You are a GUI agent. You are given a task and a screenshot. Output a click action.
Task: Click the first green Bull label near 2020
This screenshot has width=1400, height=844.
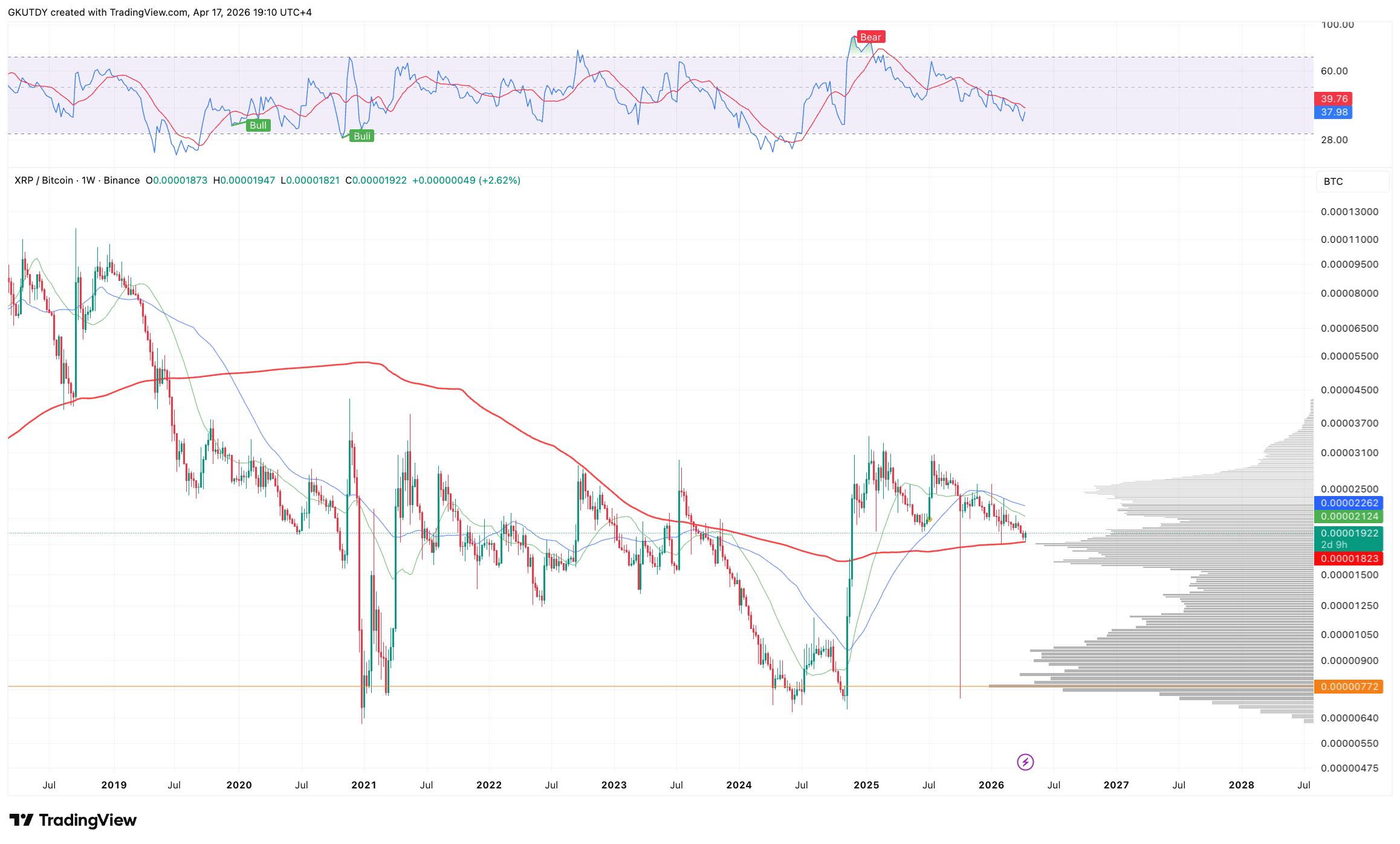[258, 126]
